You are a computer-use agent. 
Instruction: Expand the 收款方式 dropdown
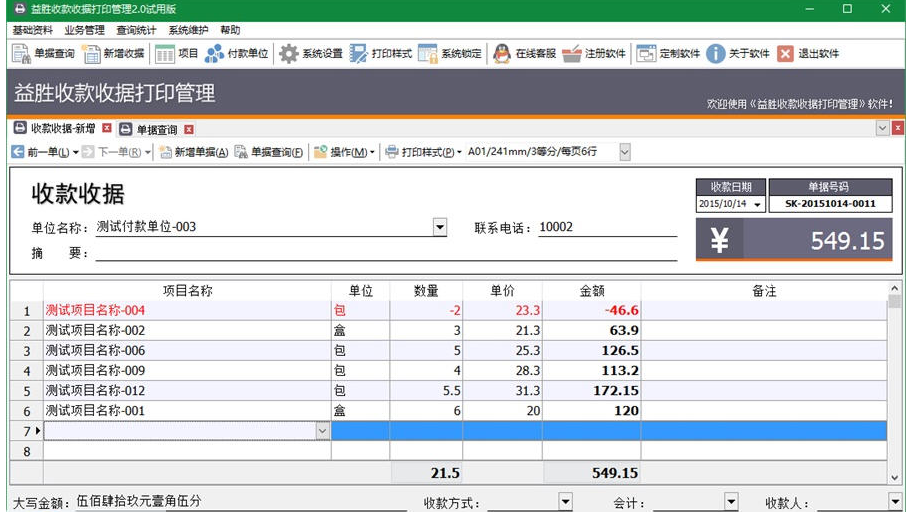565,502
